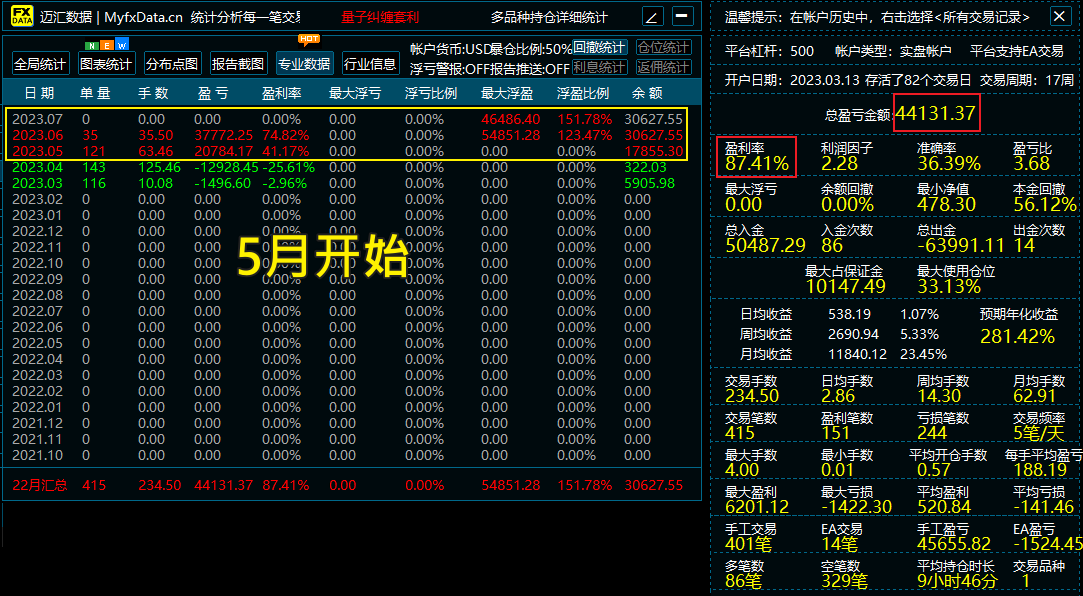
Task: Close the 温馨提示 panel
Action: tap(1062, 14)
